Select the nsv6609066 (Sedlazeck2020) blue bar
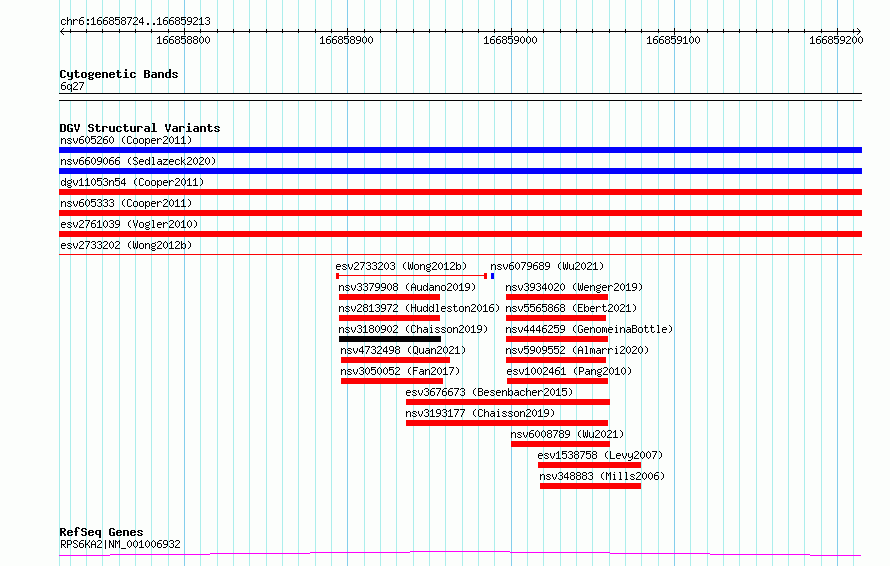 460,171
